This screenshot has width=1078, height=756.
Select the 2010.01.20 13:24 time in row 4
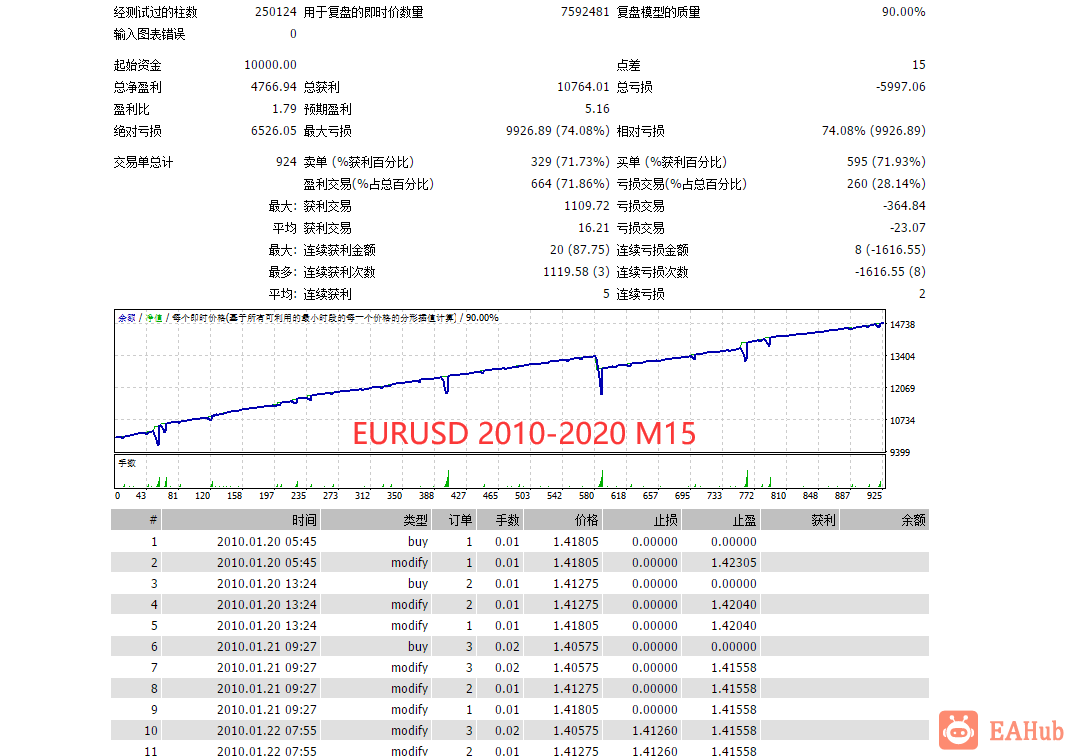click(x=267, y=604)
